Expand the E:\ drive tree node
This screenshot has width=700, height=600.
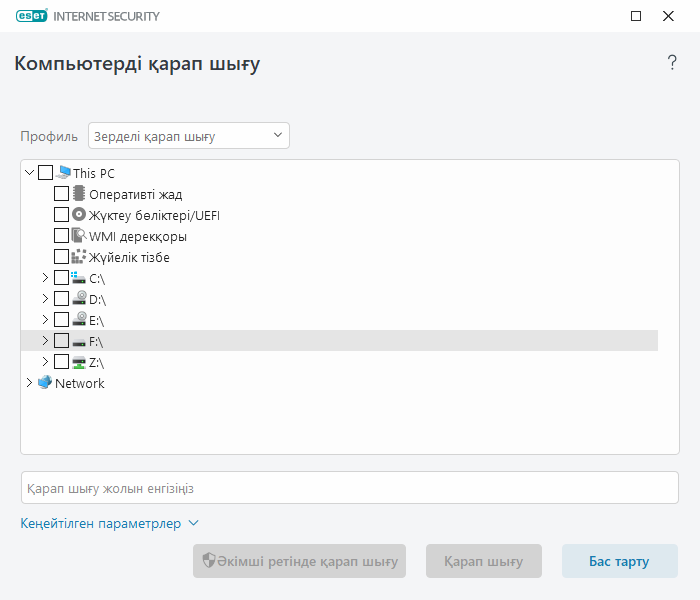pos(45,320)
